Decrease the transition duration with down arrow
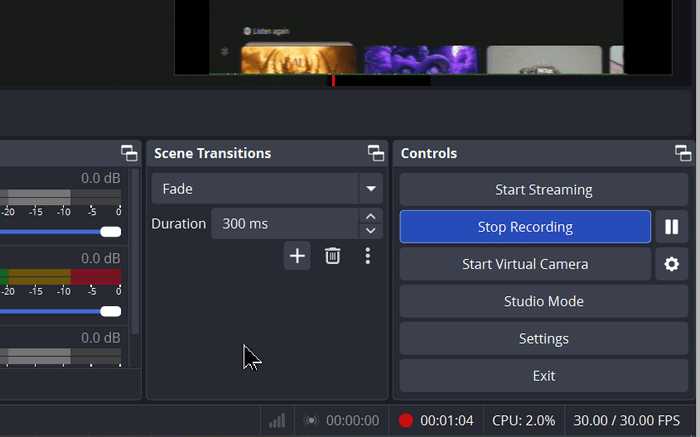Image resolution: width=700 pixels, height=437 pixels. point(371,231)
